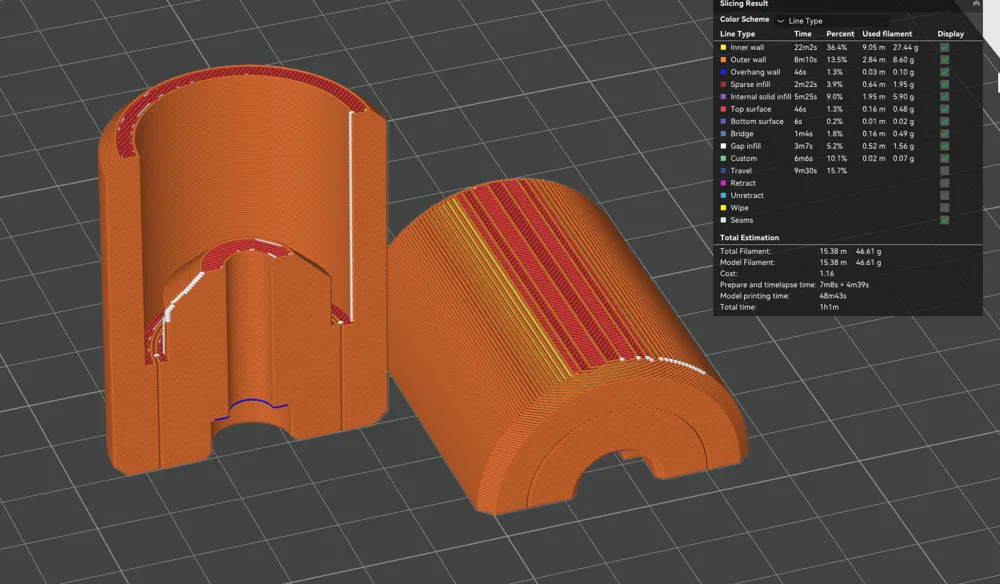Image resolution: width=1000 pixels, height=584 pixels.
Task: Select the Gap infill row label
Action: tap(746, 146)
